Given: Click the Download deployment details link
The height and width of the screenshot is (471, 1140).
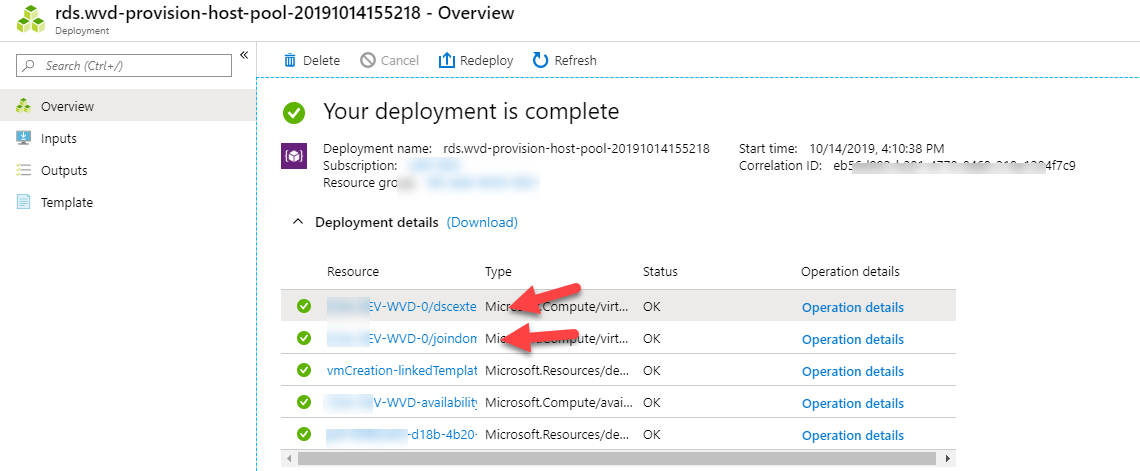Looking at the screenshot, I should pos(482,222).
